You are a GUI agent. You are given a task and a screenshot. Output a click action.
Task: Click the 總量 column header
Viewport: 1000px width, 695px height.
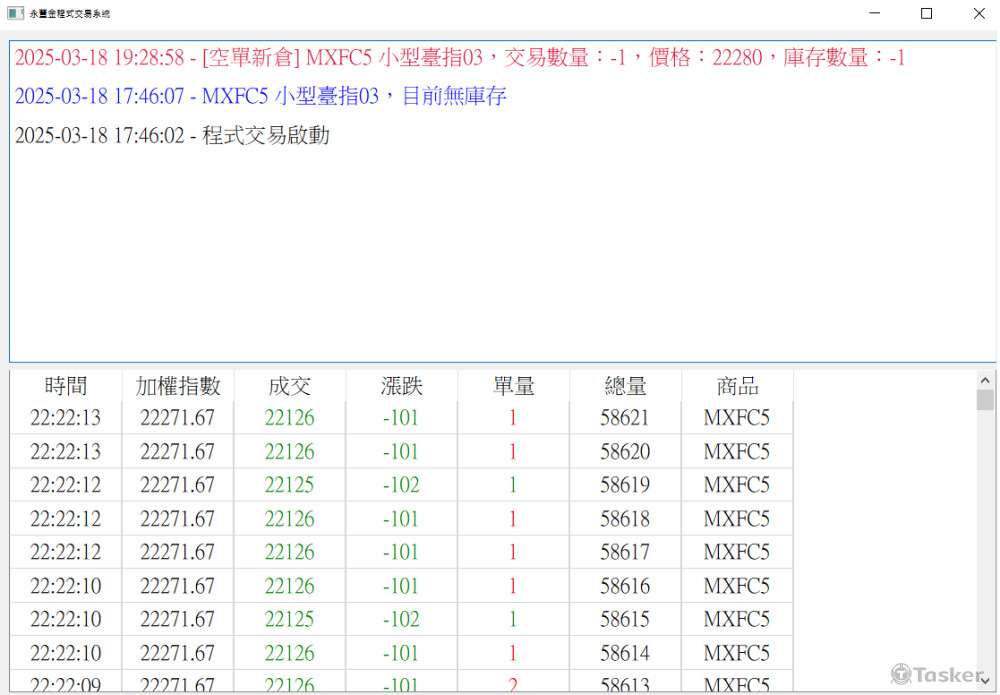626,386
